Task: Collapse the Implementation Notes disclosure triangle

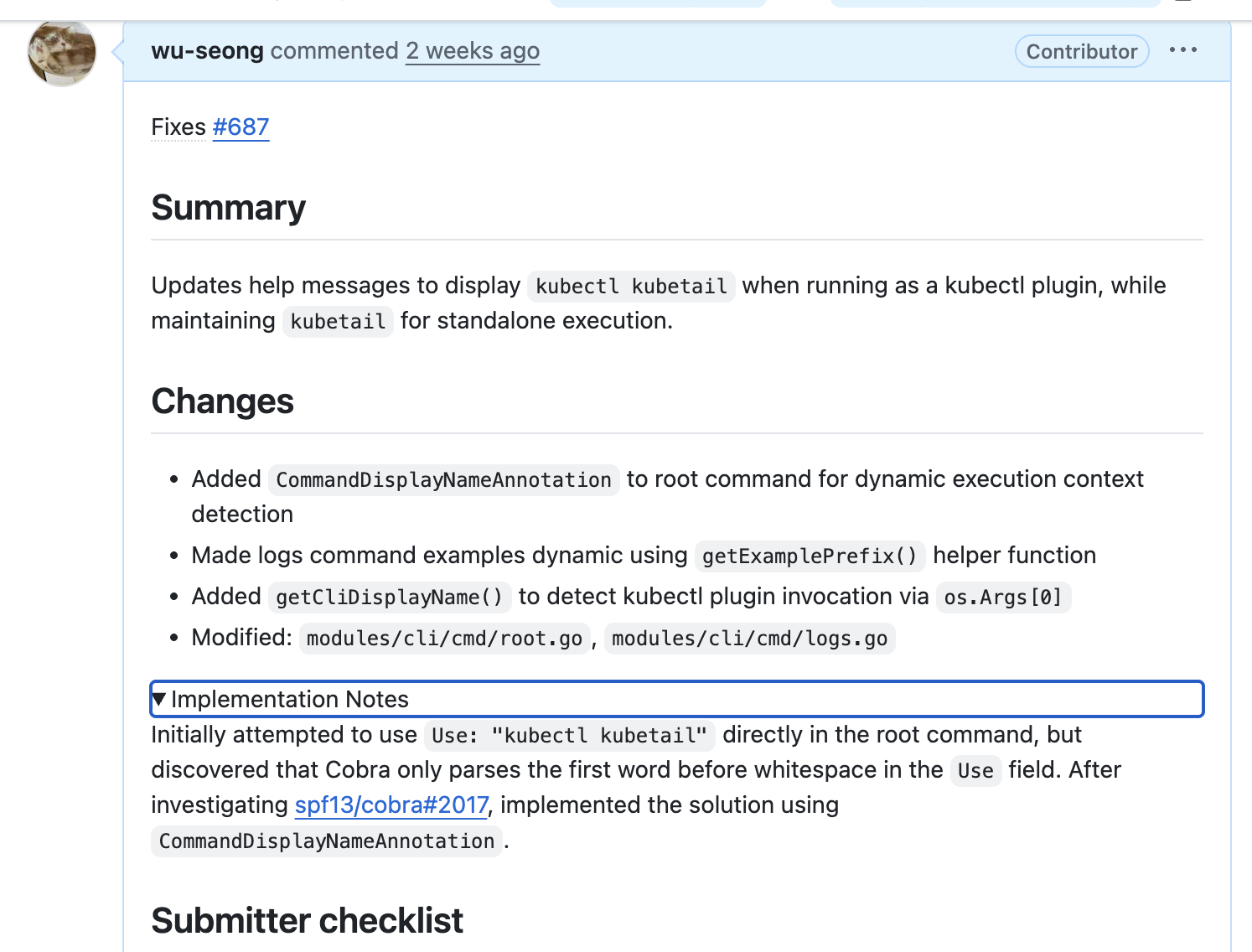Action: tap(159, 699)
